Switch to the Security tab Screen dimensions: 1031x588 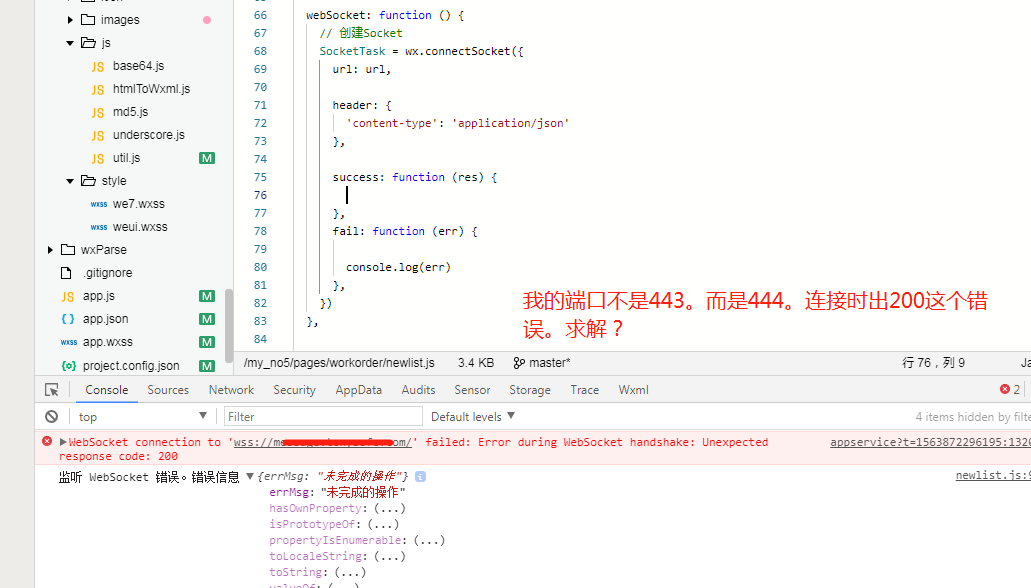[x=295, y=390]
